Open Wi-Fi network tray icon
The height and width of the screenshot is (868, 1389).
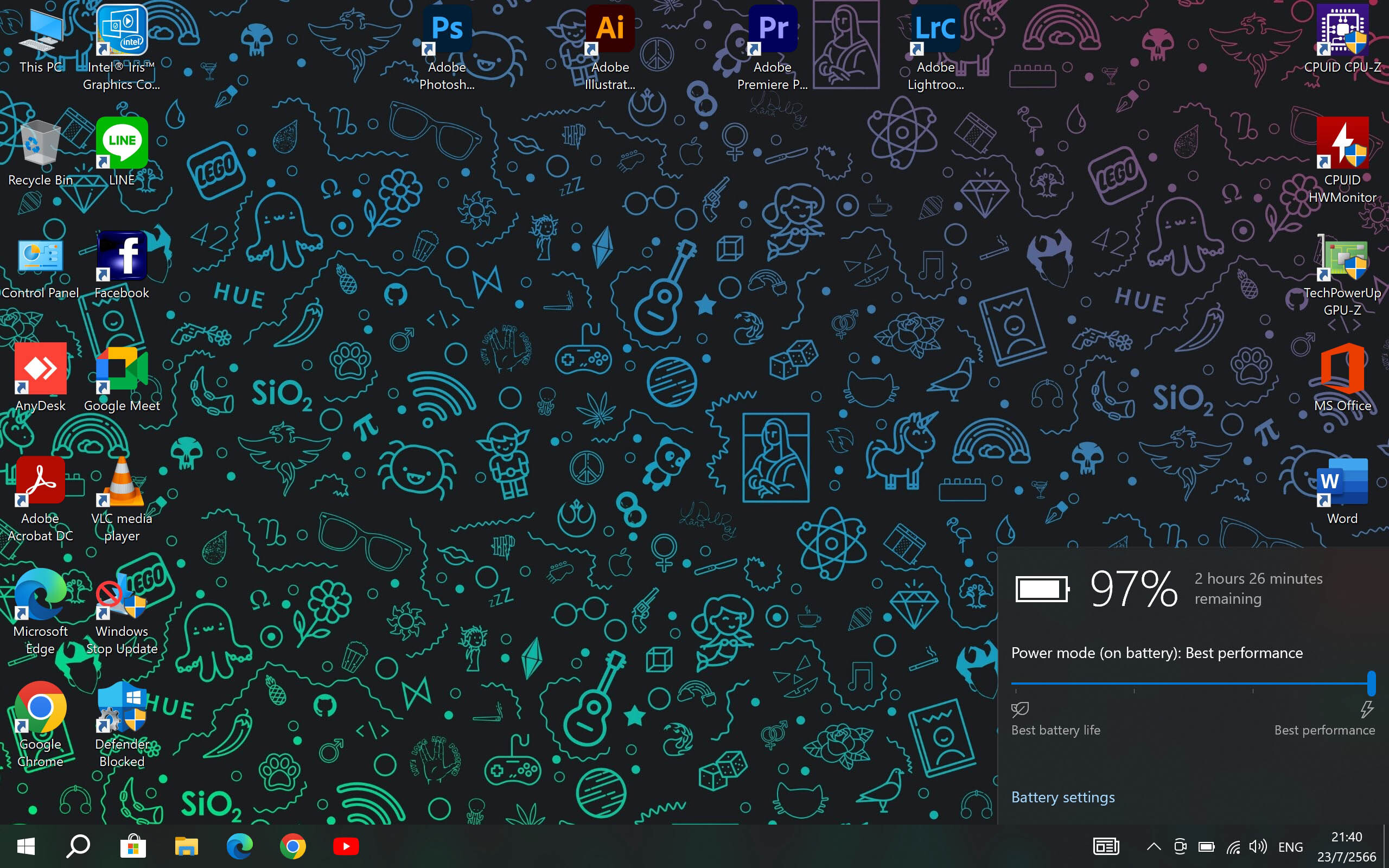1233,847
